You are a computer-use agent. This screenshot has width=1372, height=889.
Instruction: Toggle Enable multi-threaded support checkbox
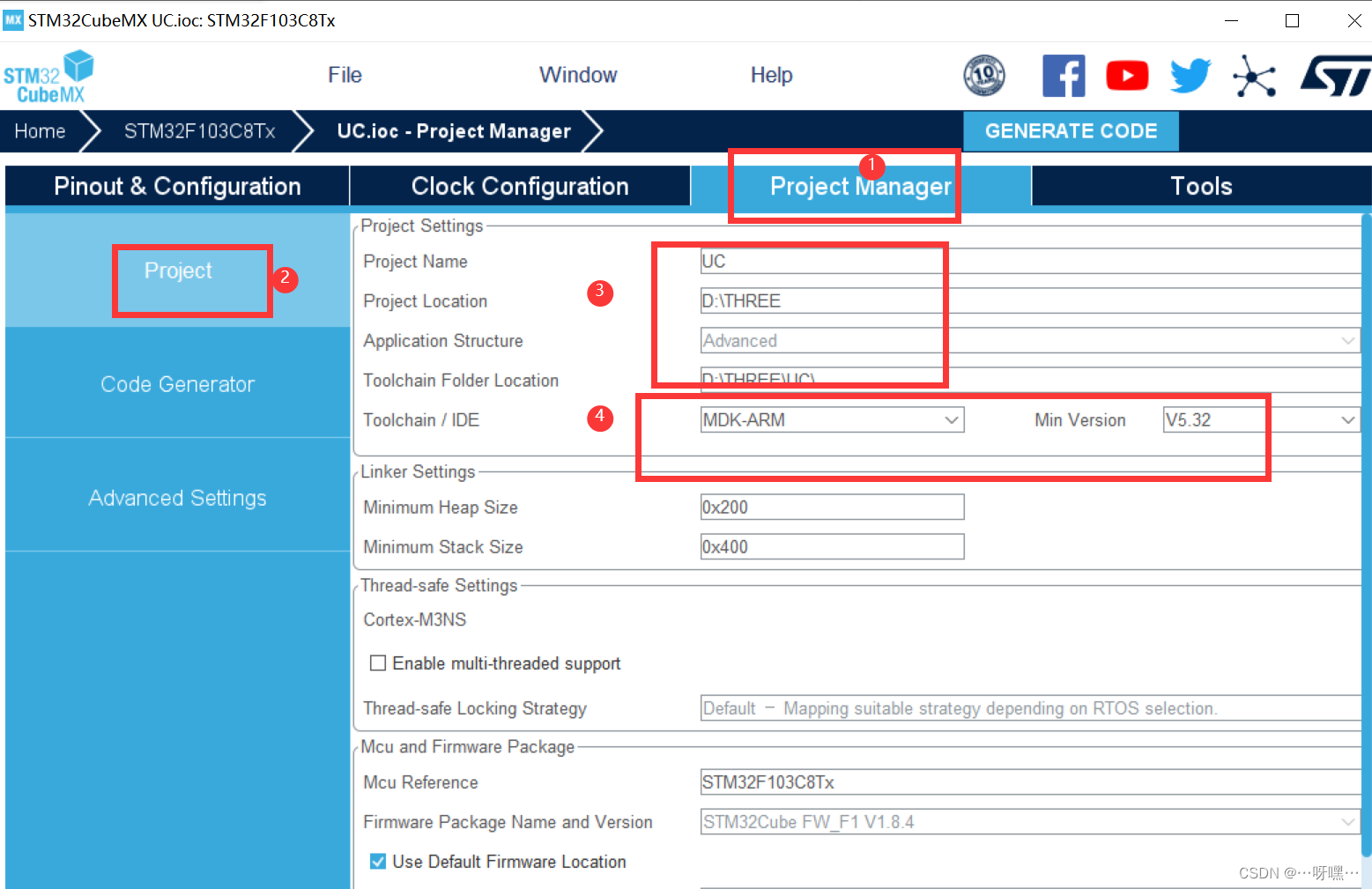[378, 663]
